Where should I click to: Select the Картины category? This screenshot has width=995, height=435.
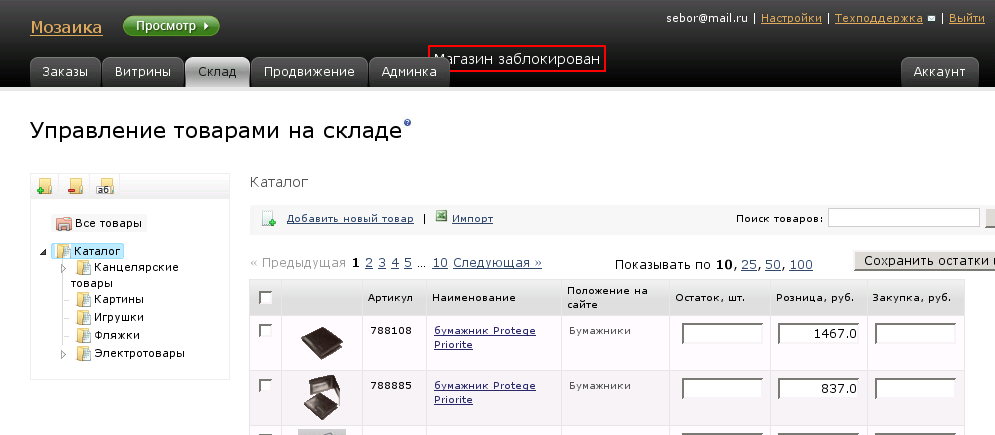[x=119, y=299]
